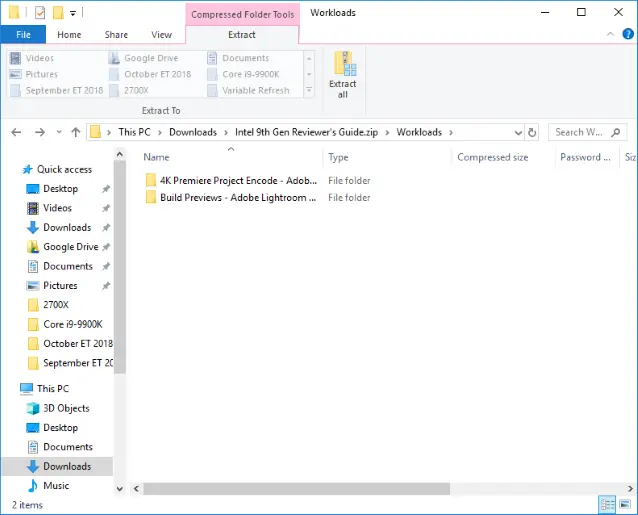The height and width of the screenshot is (515, 638).
Task: Click Downloads in the address bar
Action: click(x=193, y=132)
